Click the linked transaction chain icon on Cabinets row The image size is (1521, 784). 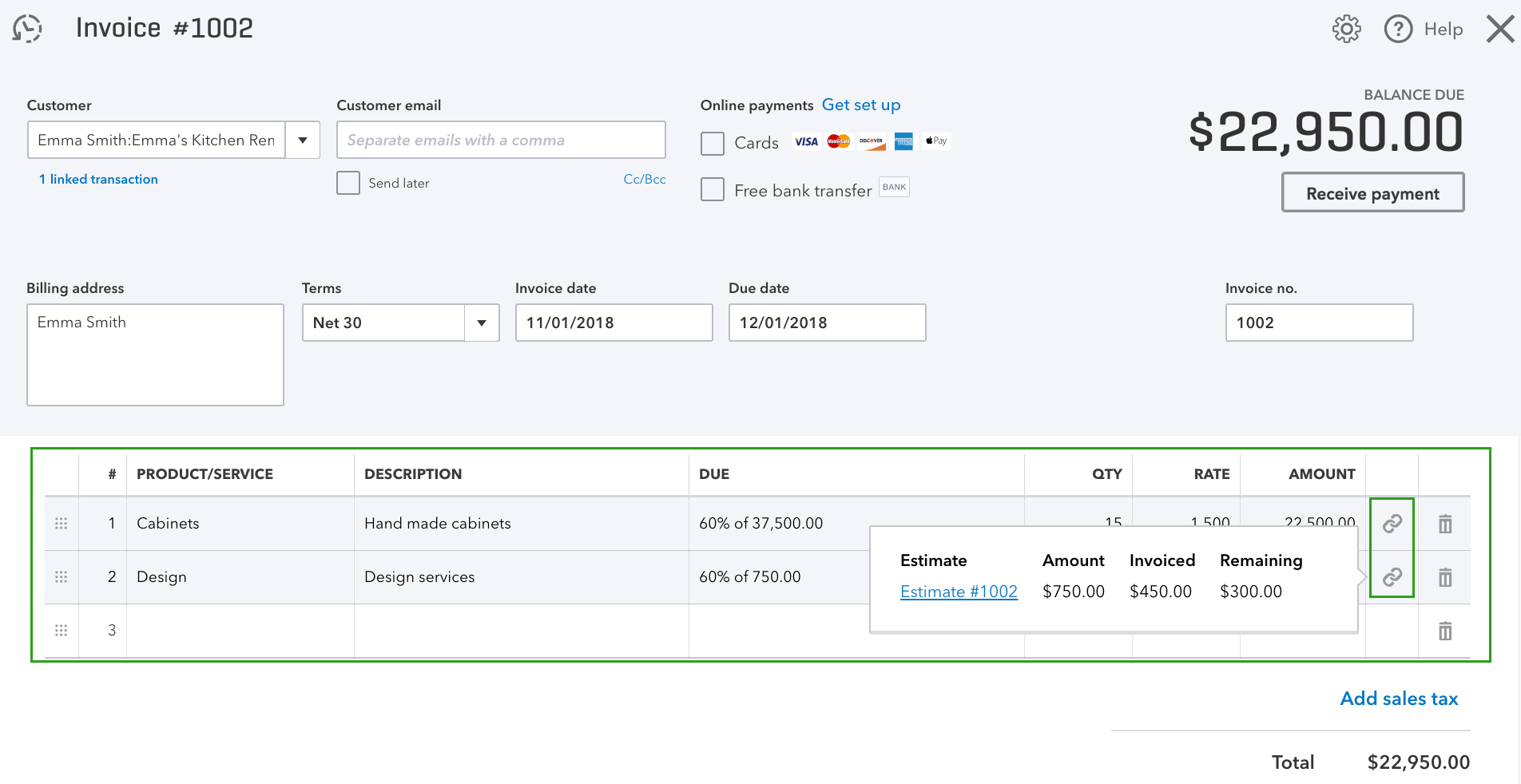click(x=1392, y=524)
